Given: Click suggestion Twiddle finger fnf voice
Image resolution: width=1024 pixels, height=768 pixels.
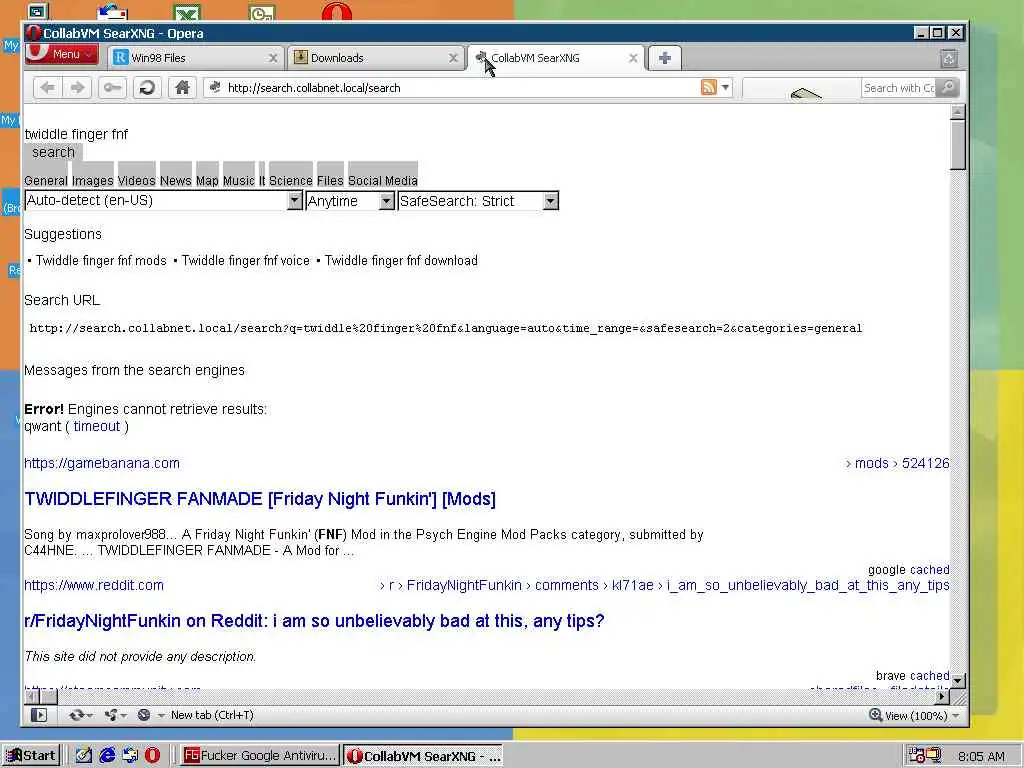Looking at the screenshot, I should [246, 261].
